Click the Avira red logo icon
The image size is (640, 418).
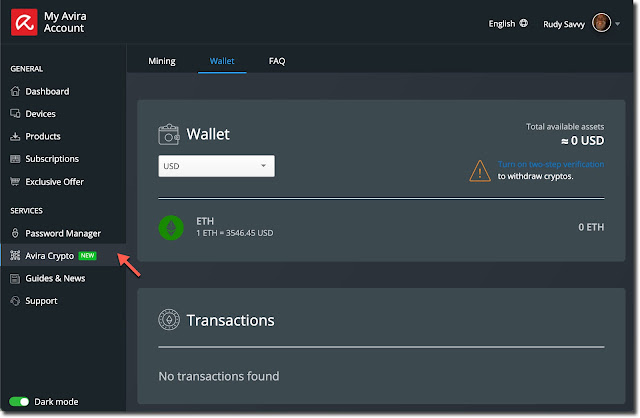tap(24, 22)
